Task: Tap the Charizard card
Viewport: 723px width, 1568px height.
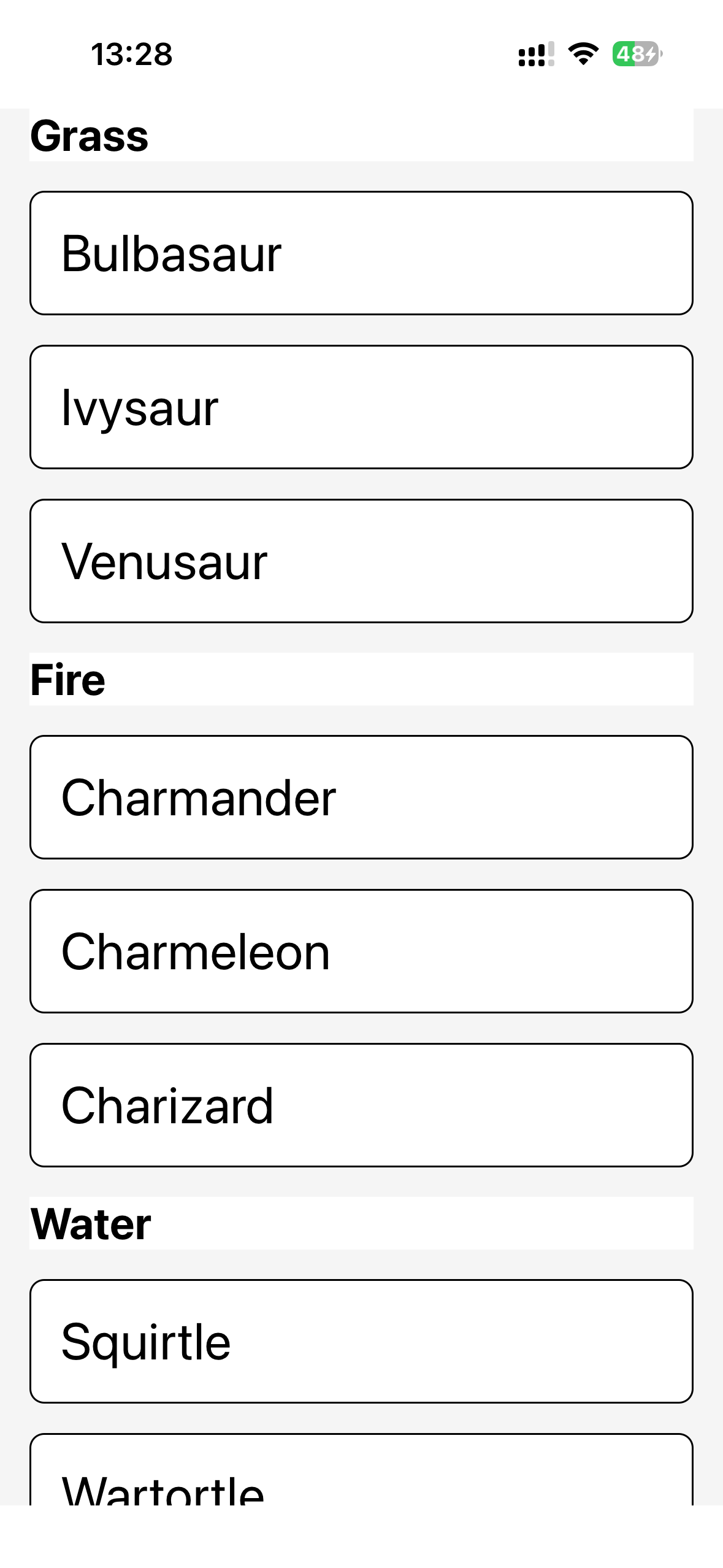Action: click(x=361, y=1105)
